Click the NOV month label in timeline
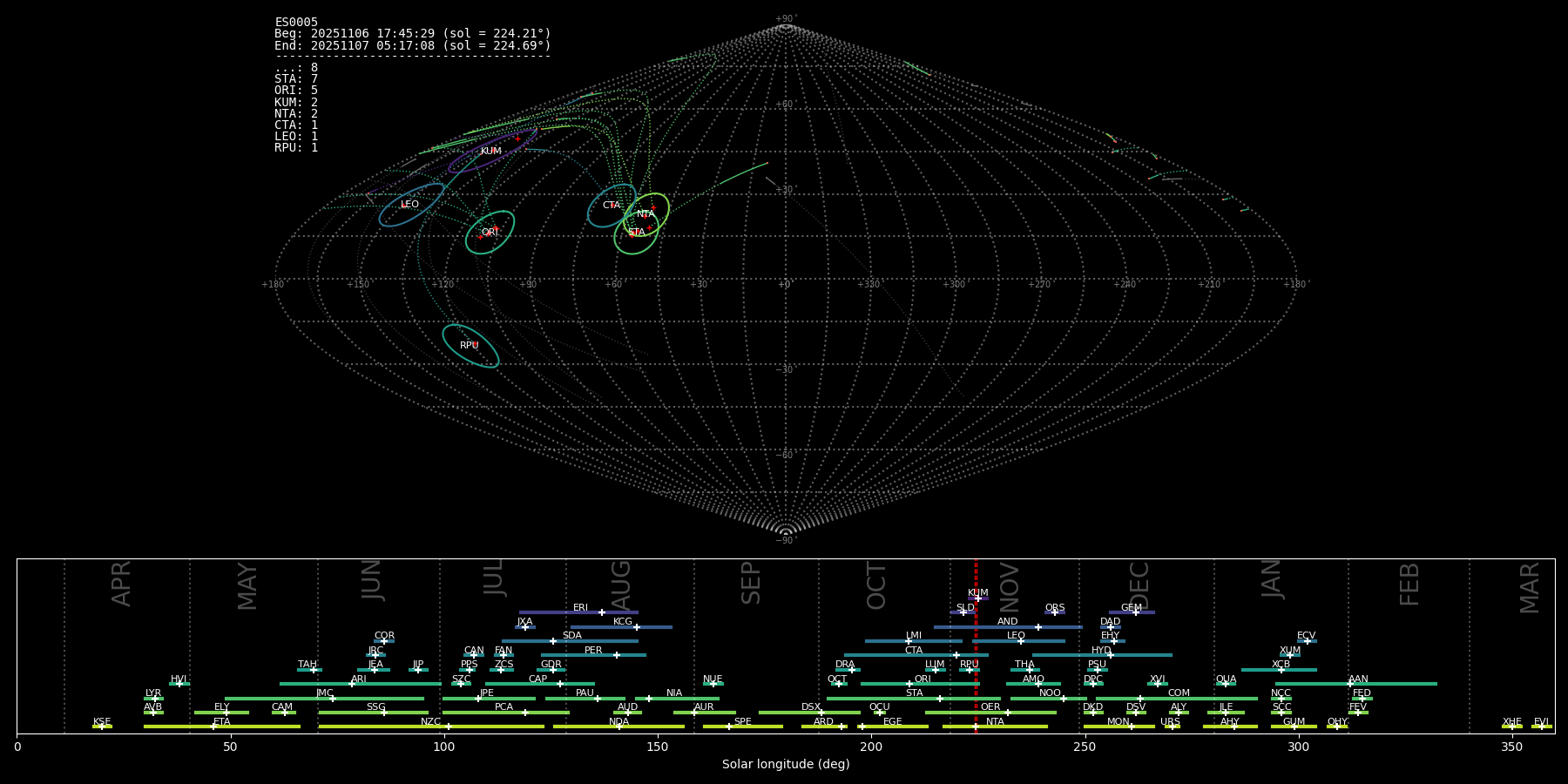This screenshot has height=784, width=1568. click(1010, 586)
